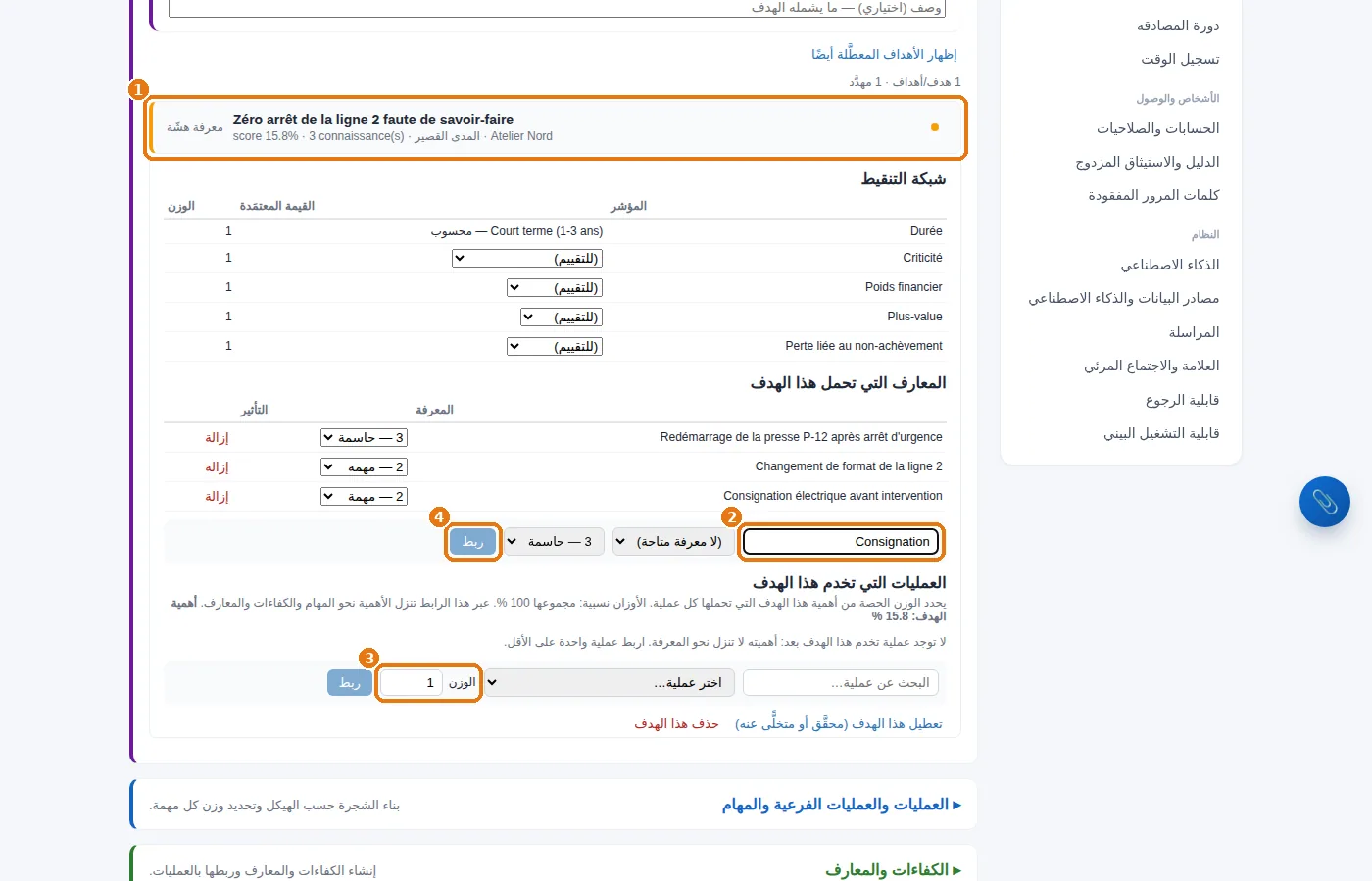Open العلامة والاجتماع المرئي in sidebar
The image size is (1372, 881).
pos(1151,366)
